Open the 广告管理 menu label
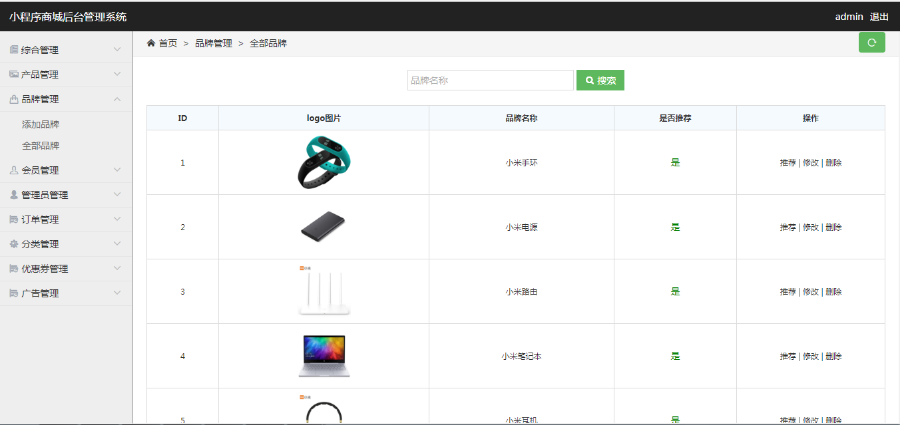Viewport: 900px width, 425px height. tap(40, 293)
